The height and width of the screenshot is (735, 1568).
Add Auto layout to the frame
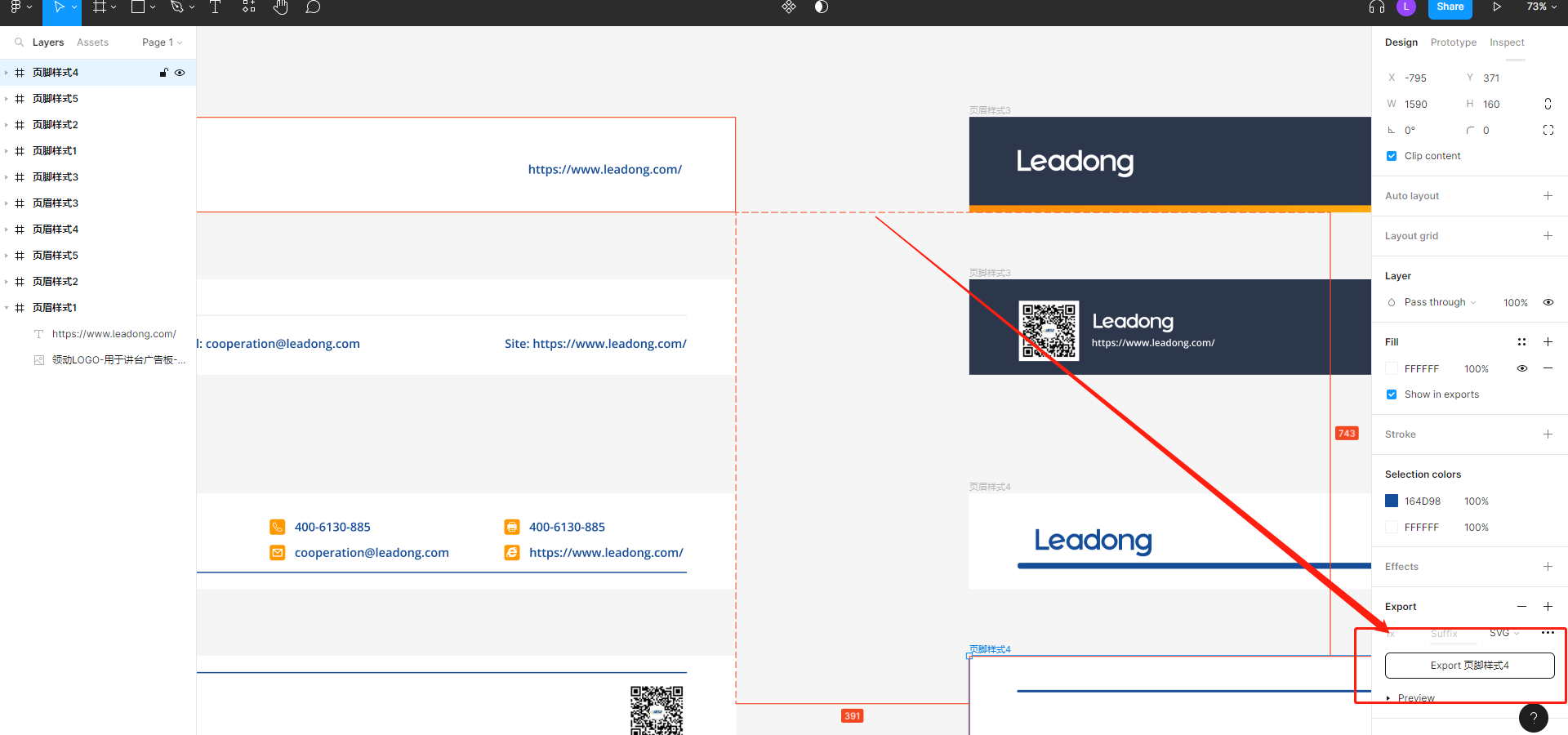1548,196
